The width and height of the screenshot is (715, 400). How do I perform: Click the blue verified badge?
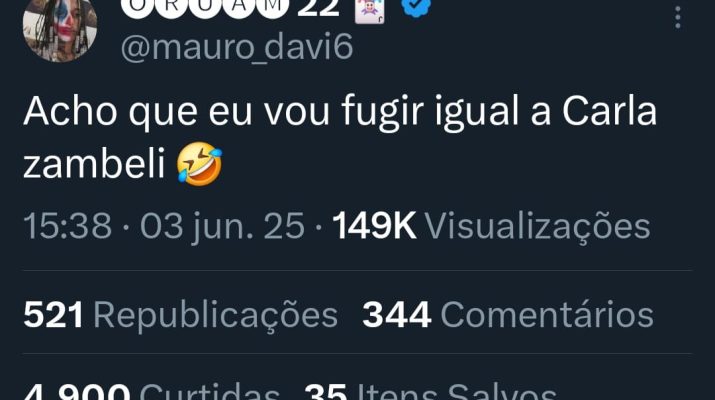click(417, 6)
